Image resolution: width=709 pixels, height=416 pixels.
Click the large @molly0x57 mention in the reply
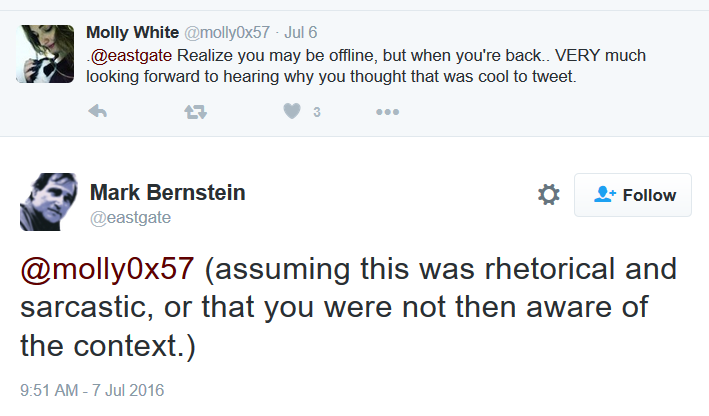pos(107,269)
